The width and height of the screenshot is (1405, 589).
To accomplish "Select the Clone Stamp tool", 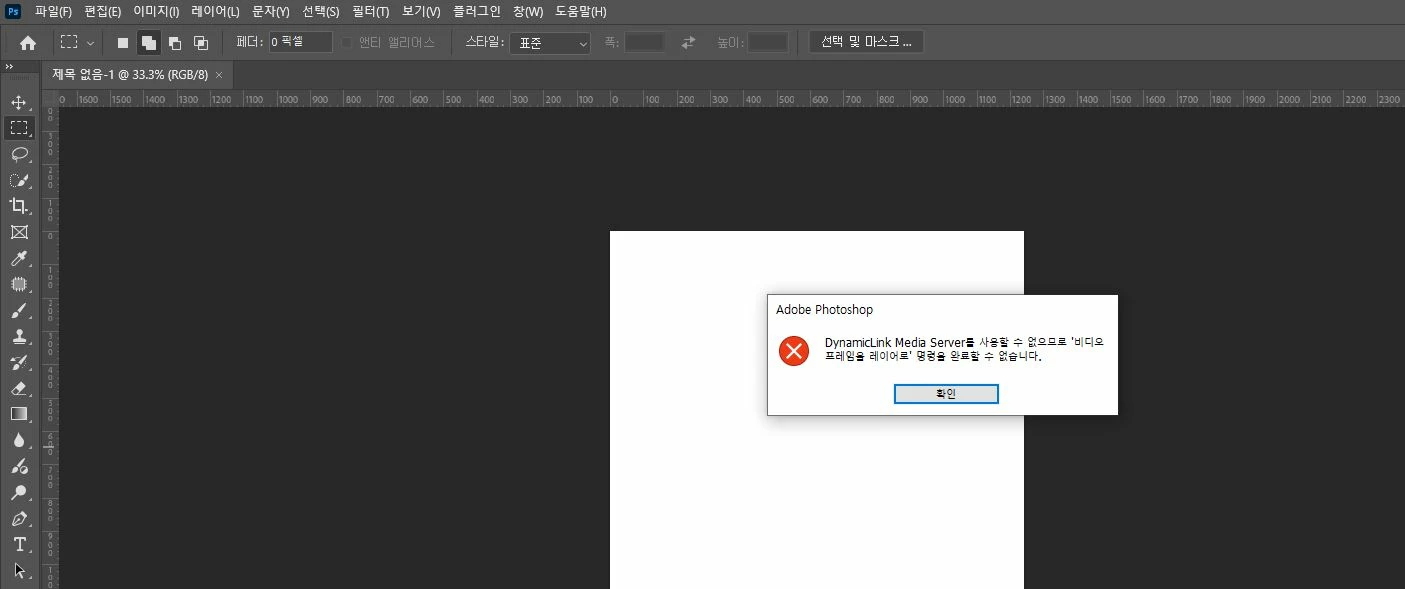I will 19,336.
